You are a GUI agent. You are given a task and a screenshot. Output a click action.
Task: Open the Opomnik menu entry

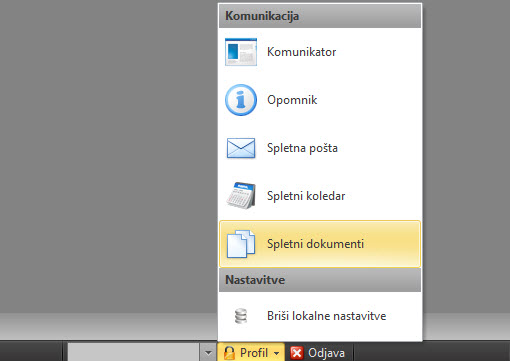pos(320,100)
